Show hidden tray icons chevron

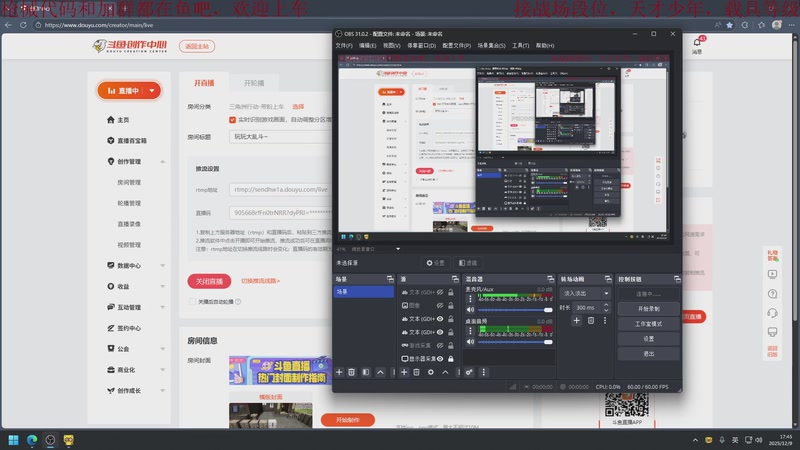coord(695,440)
